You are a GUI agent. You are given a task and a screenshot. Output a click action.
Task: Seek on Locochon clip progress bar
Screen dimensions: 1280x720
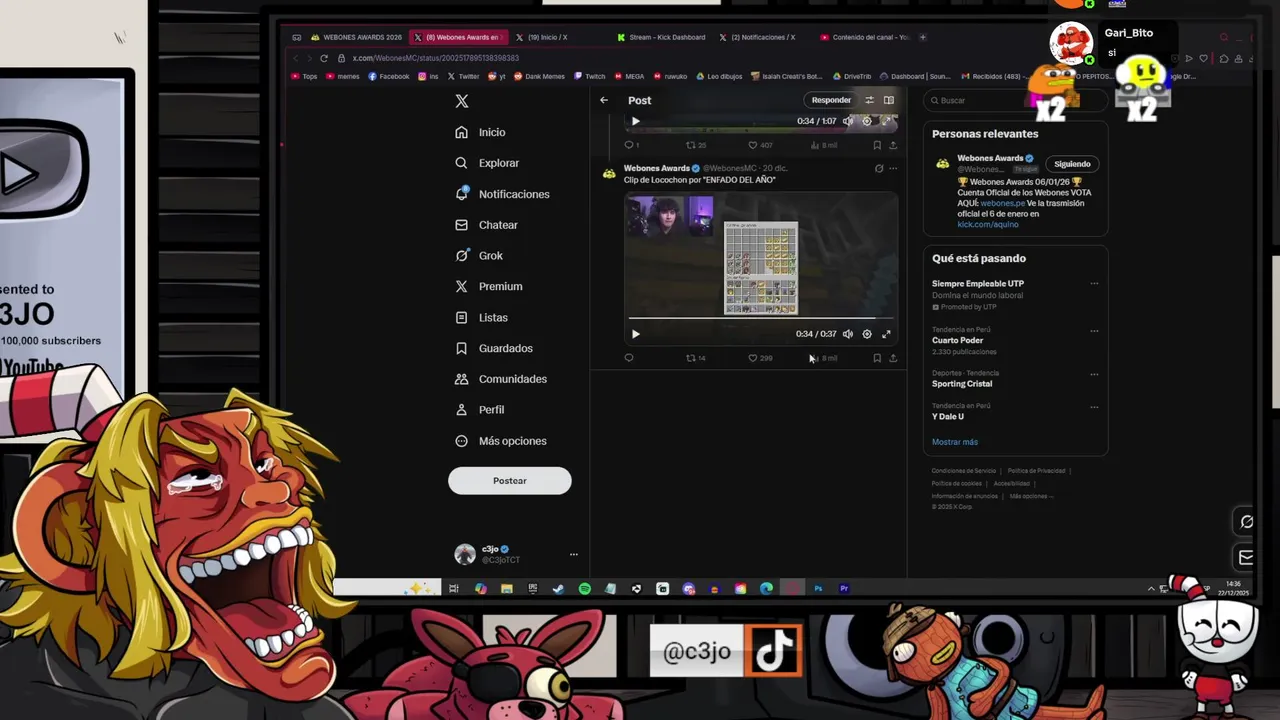(761, 319)
